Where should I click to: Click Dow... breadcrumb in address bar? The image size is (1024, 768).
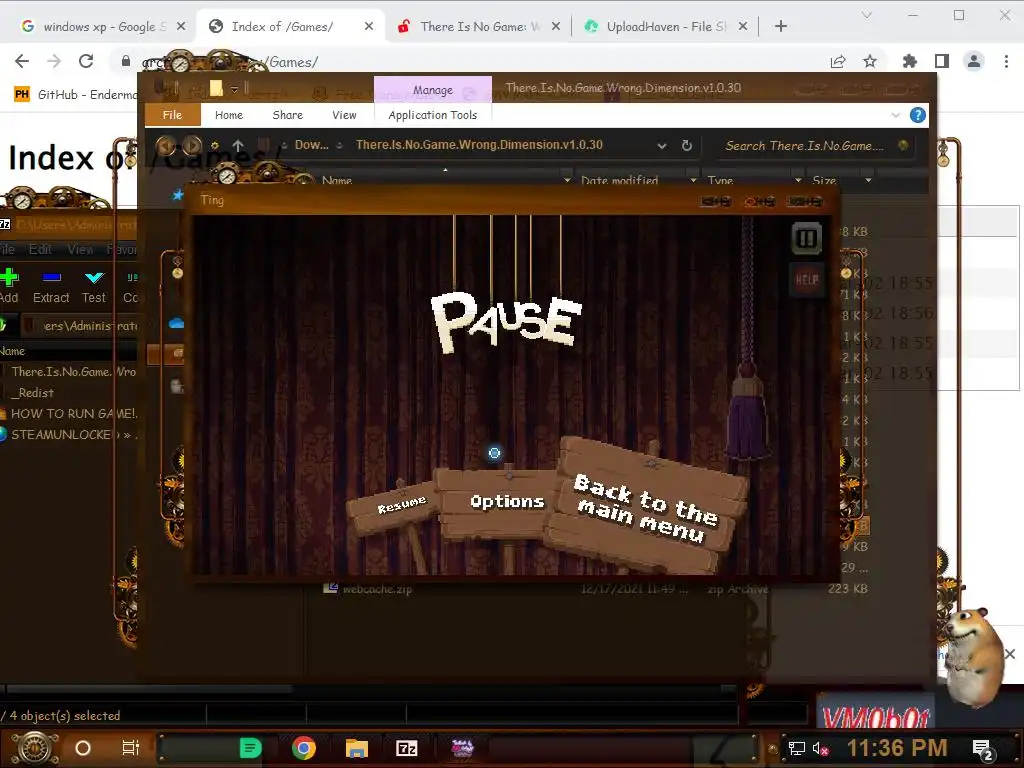312,145
